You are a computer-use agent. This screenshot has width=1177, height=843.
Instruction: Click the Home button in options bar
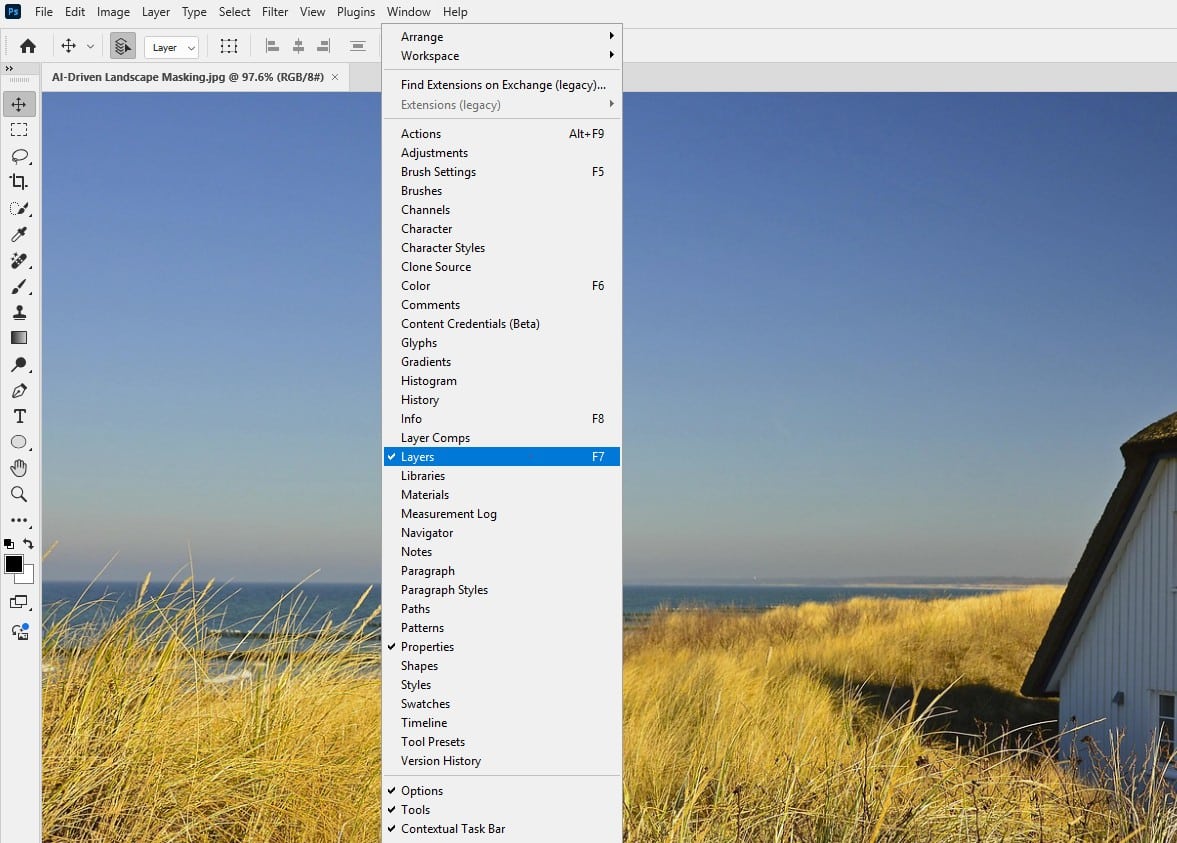coord(28,46)
